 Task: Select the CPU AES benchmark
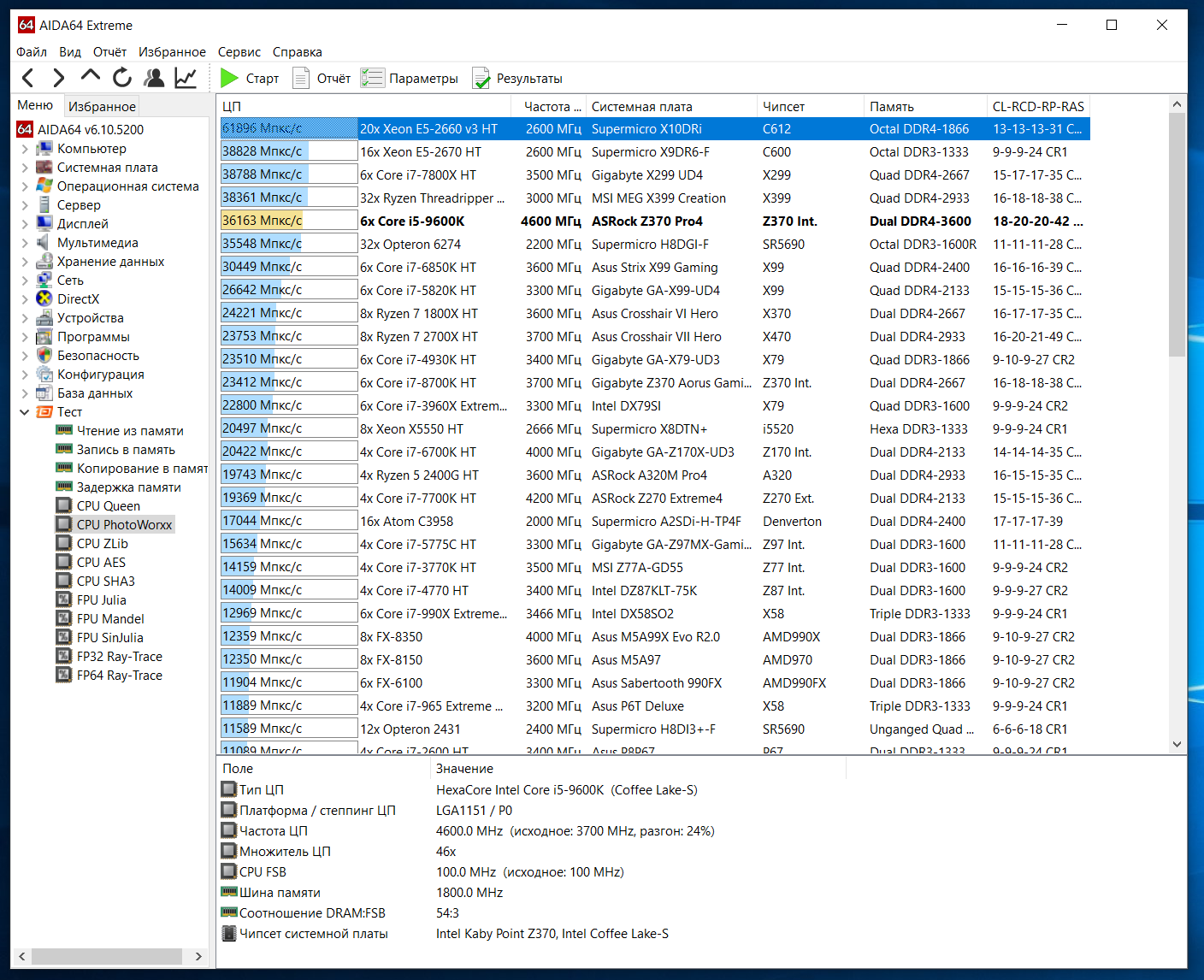tap(101, 562)
